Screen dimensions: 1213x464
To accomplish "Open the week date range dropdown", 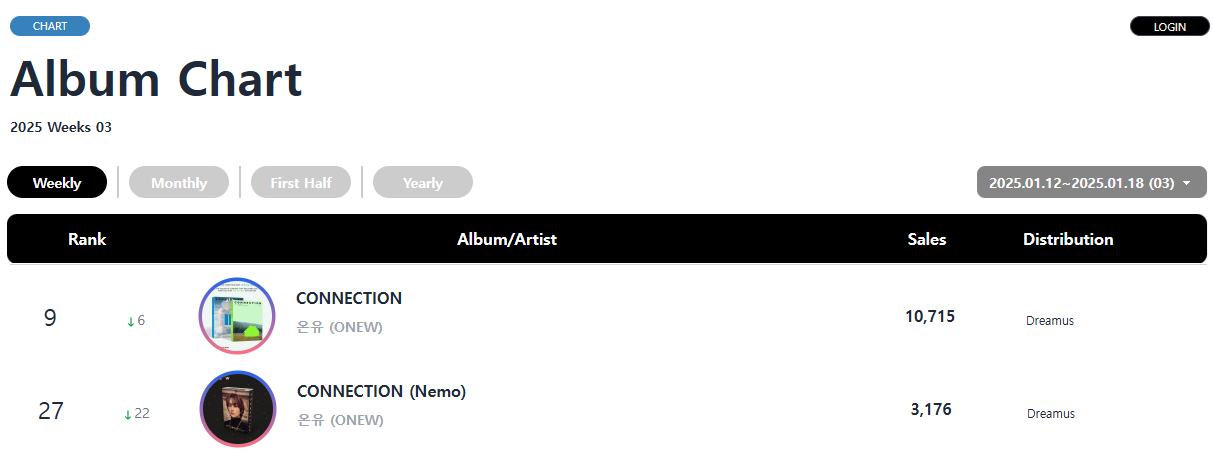I will 1080,183.
